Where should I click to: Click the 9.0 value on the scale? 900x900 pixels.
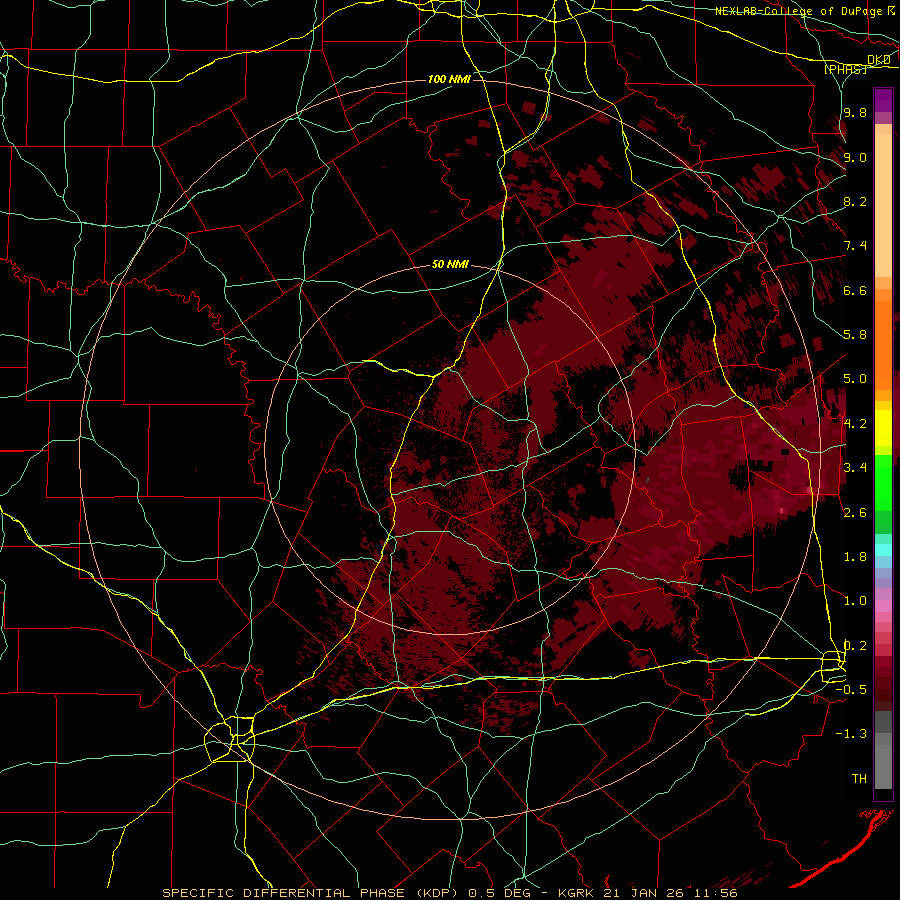(855, 157)
